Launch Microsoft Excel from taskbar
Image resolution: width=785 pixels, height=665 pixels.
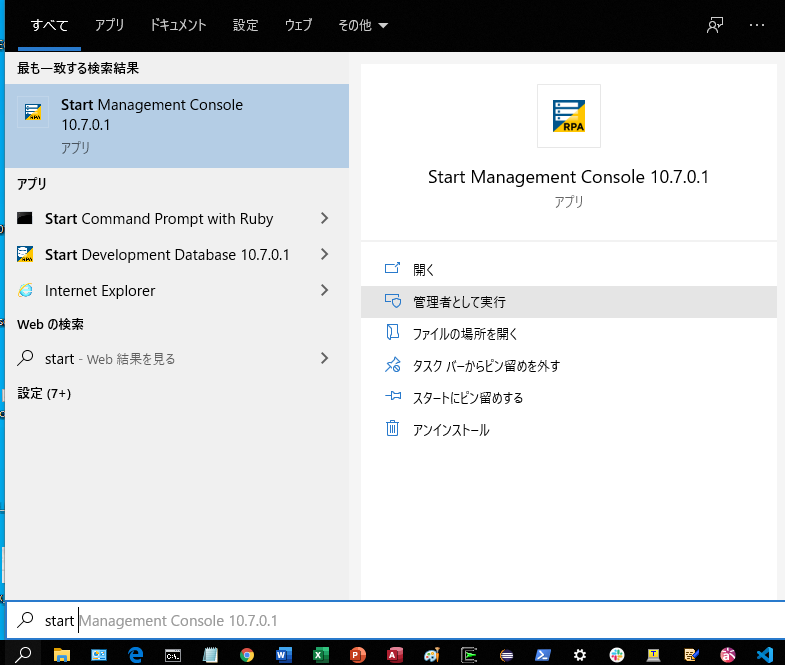pyautogui.click(x=320, y=654)
